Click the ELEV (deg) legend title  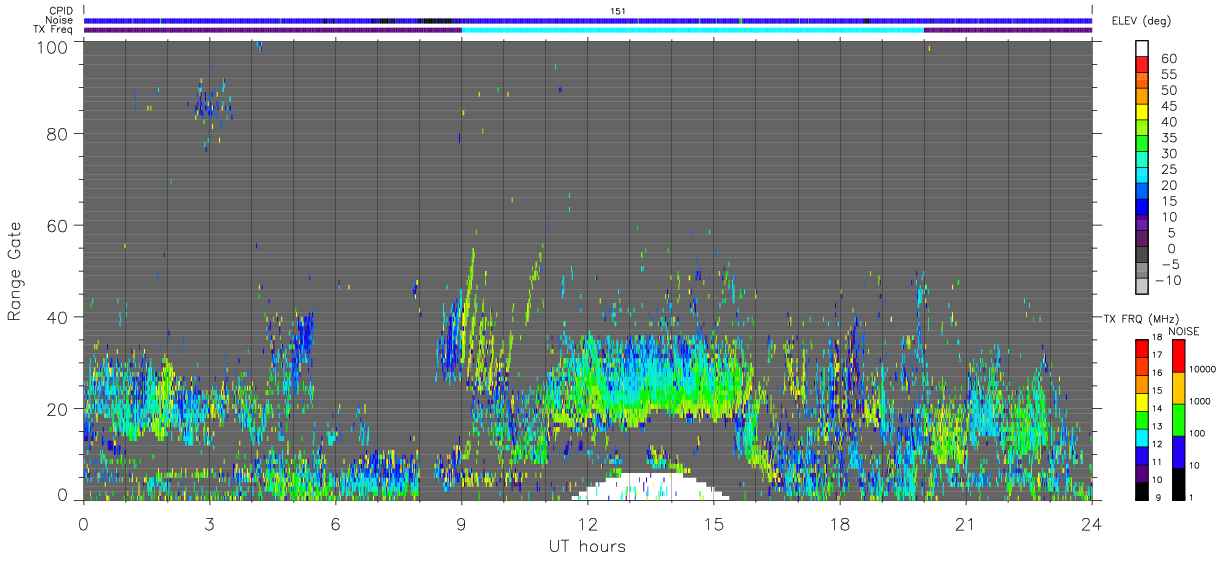pos(1142,21)
